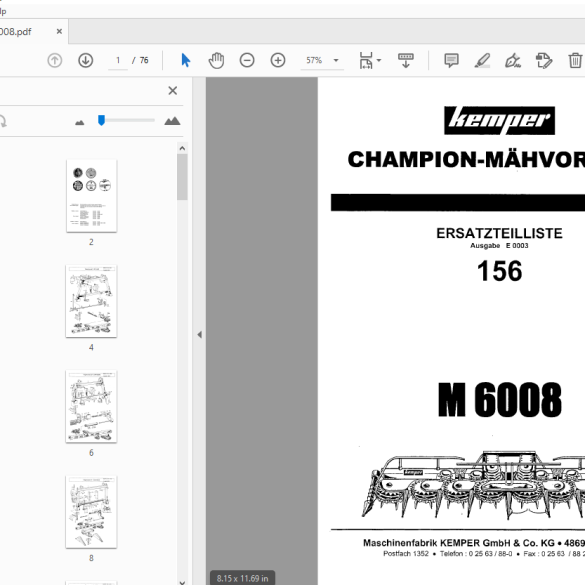Click the Delete trash can icon

(575, 60)
